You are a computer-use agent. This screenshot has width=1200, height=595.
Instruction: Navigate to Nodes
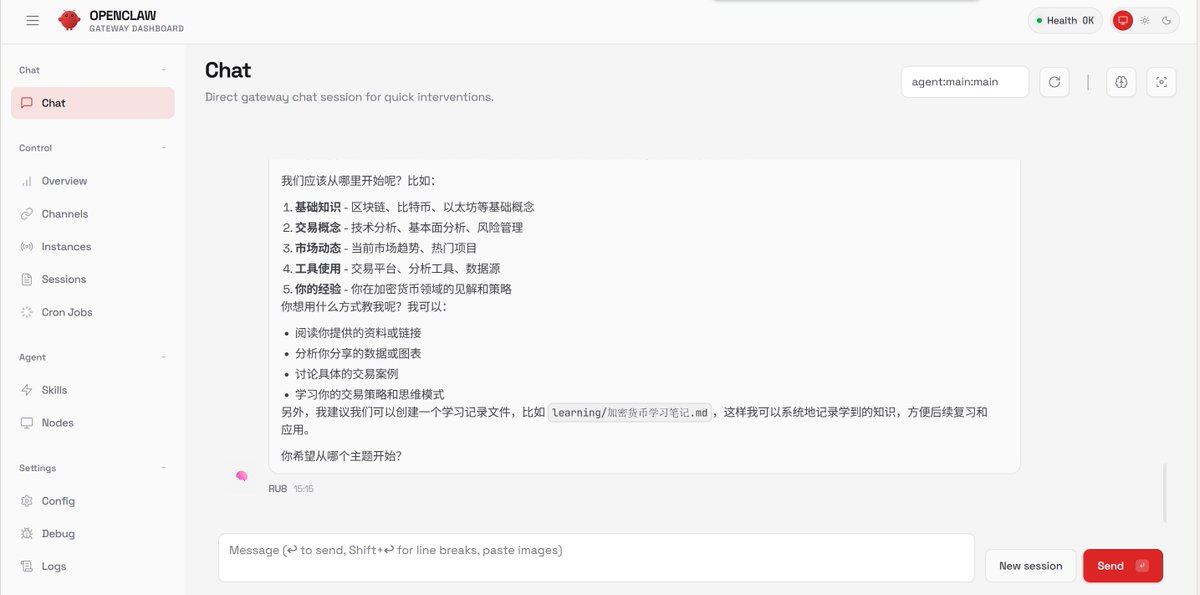[93, 423]
